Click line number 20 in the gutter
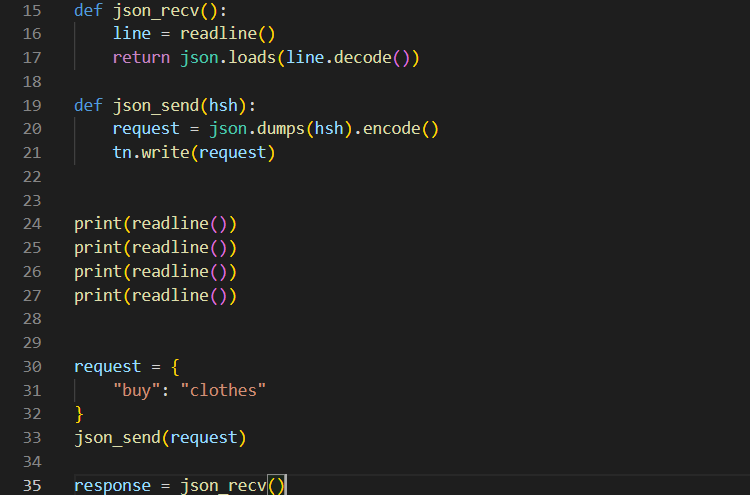The image size is (750, 495). (32, 129)
